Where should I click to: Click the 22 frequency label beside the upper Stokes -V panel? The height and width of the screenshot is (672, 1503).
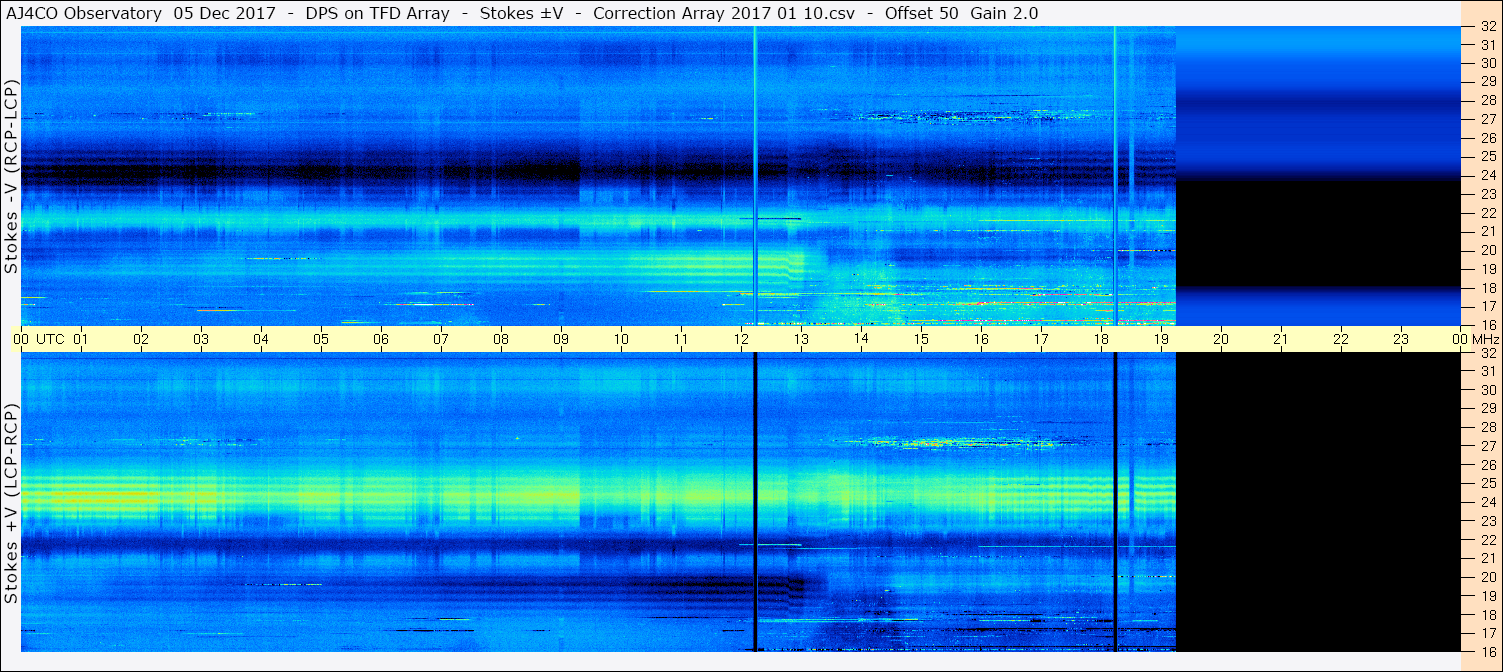[1487, 213]
